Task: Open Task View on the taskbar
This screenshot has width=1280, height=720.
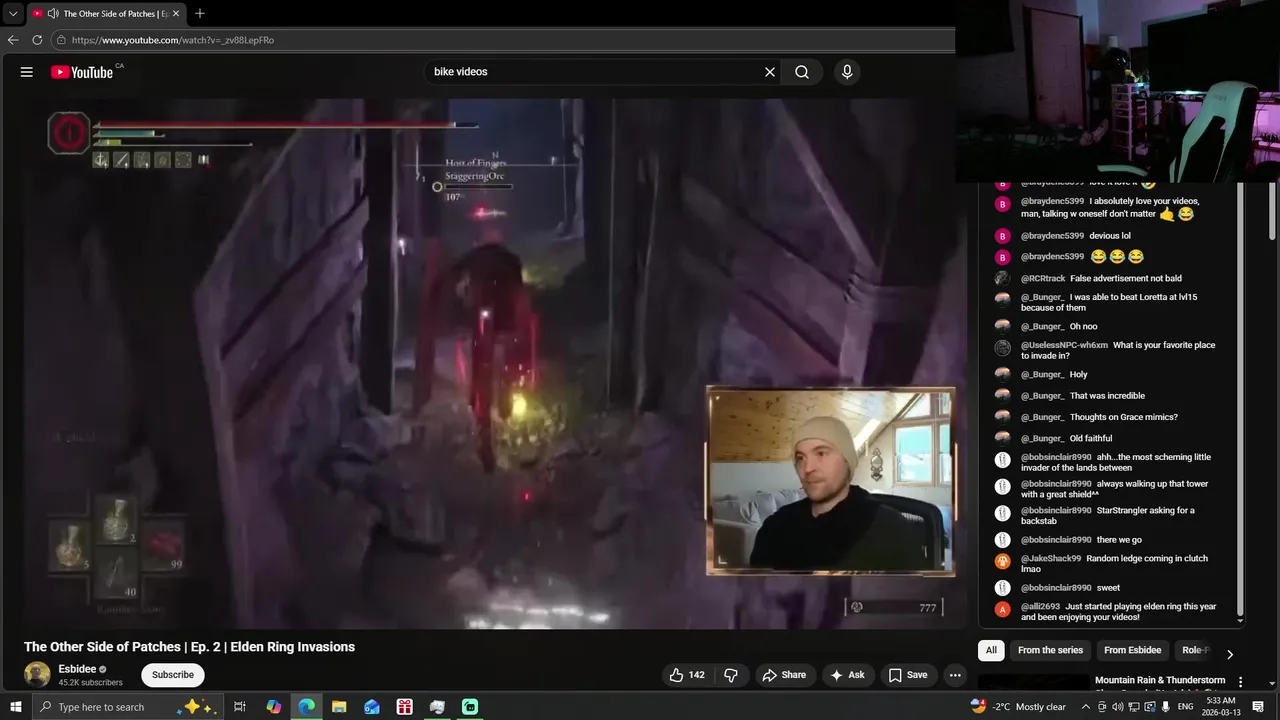Action: point(240,707)
